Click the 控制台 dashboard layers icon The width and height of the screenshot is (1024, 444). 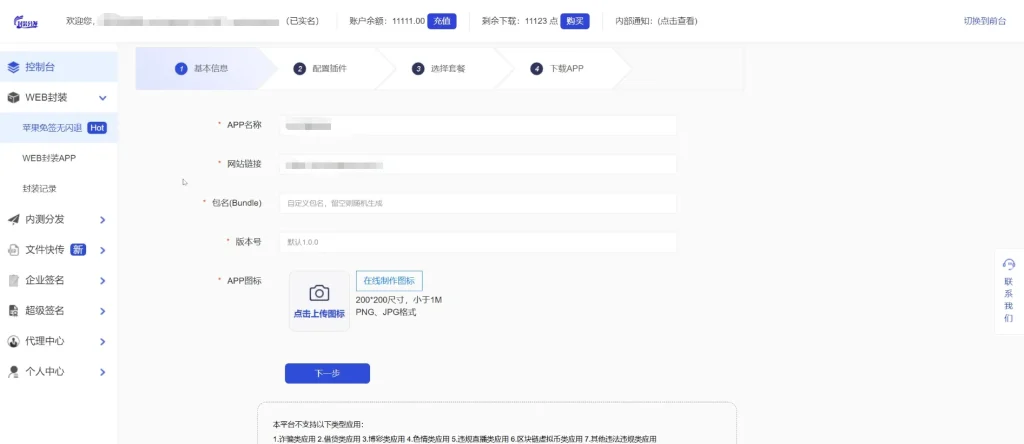pos(14,67)
